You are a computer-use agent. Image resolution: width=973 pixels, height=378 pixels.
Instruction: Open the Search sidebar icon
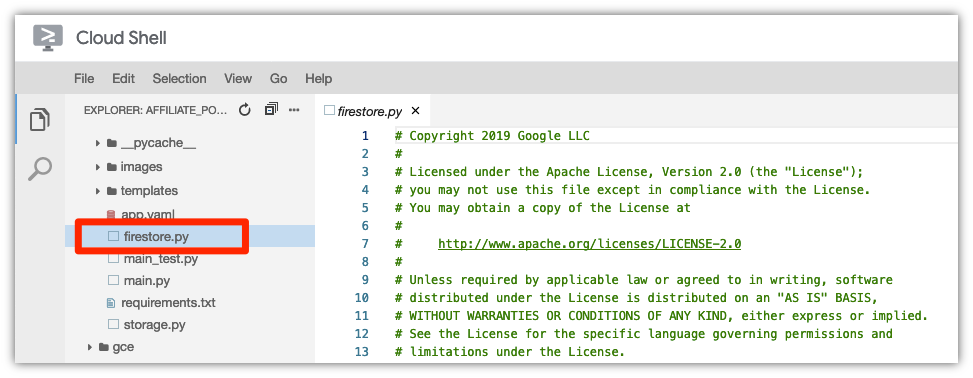click(x=40, y=168)
